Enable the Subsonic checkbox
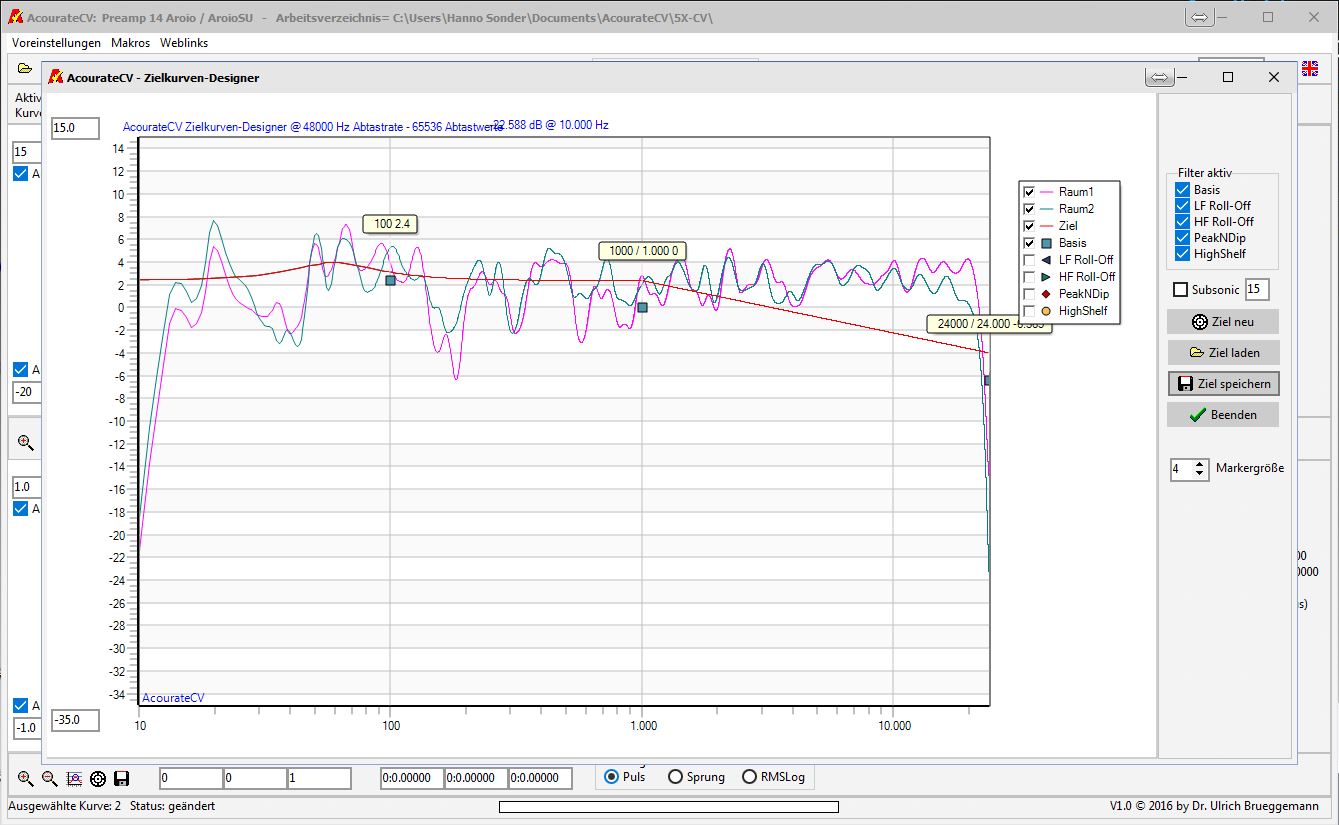Viewport: 1339px width, 825px height. (x=1181, y=290)
